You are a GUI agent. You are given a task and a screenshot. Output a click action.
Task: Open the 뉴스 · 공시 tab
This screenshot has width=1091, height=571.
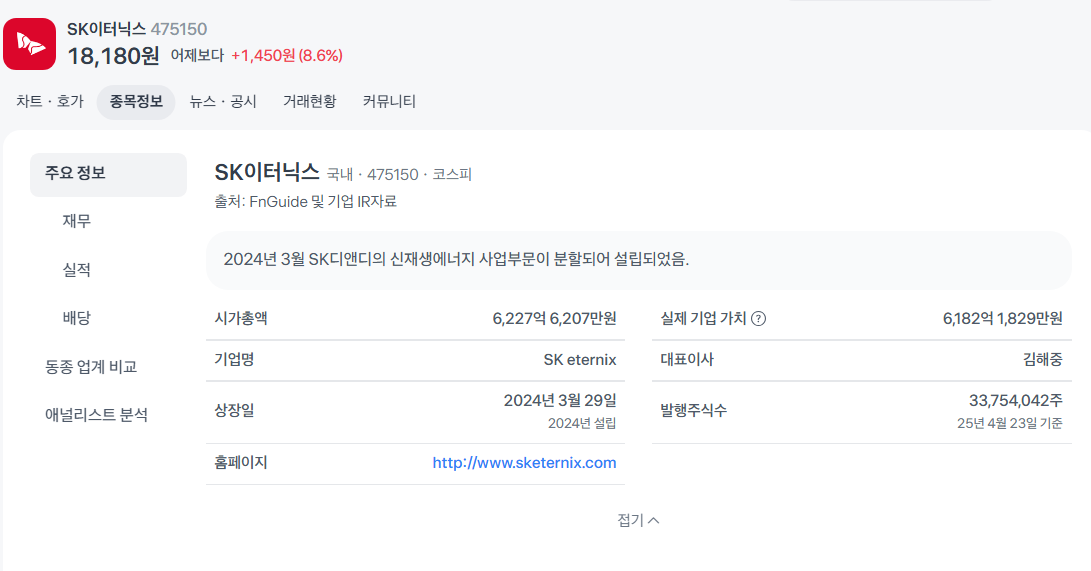click(x=223, y=102)
